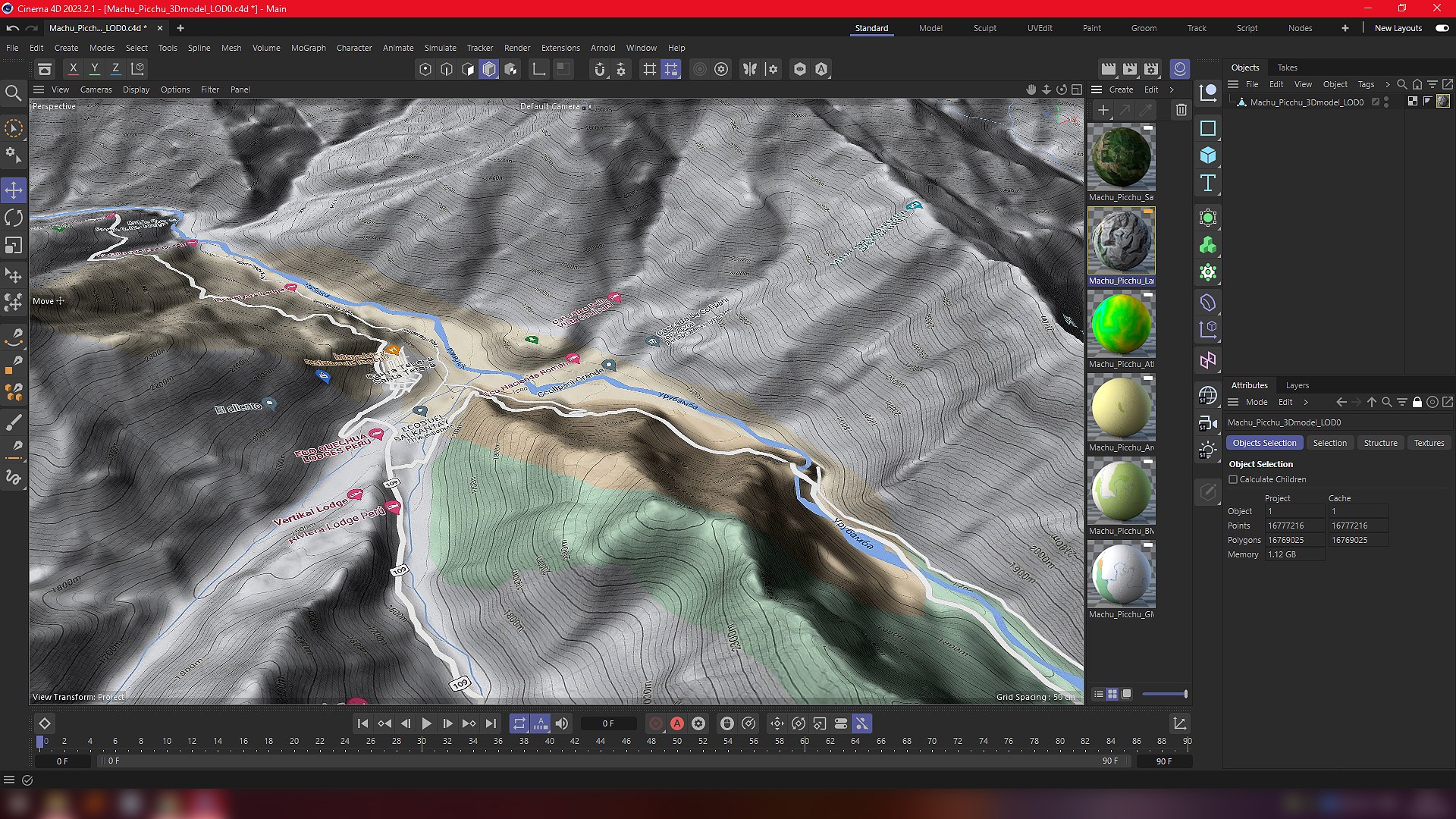This screenshot has width=1456, height=819.
Task: Click the Undo arrow icon
Action: [x=12, y=28]
